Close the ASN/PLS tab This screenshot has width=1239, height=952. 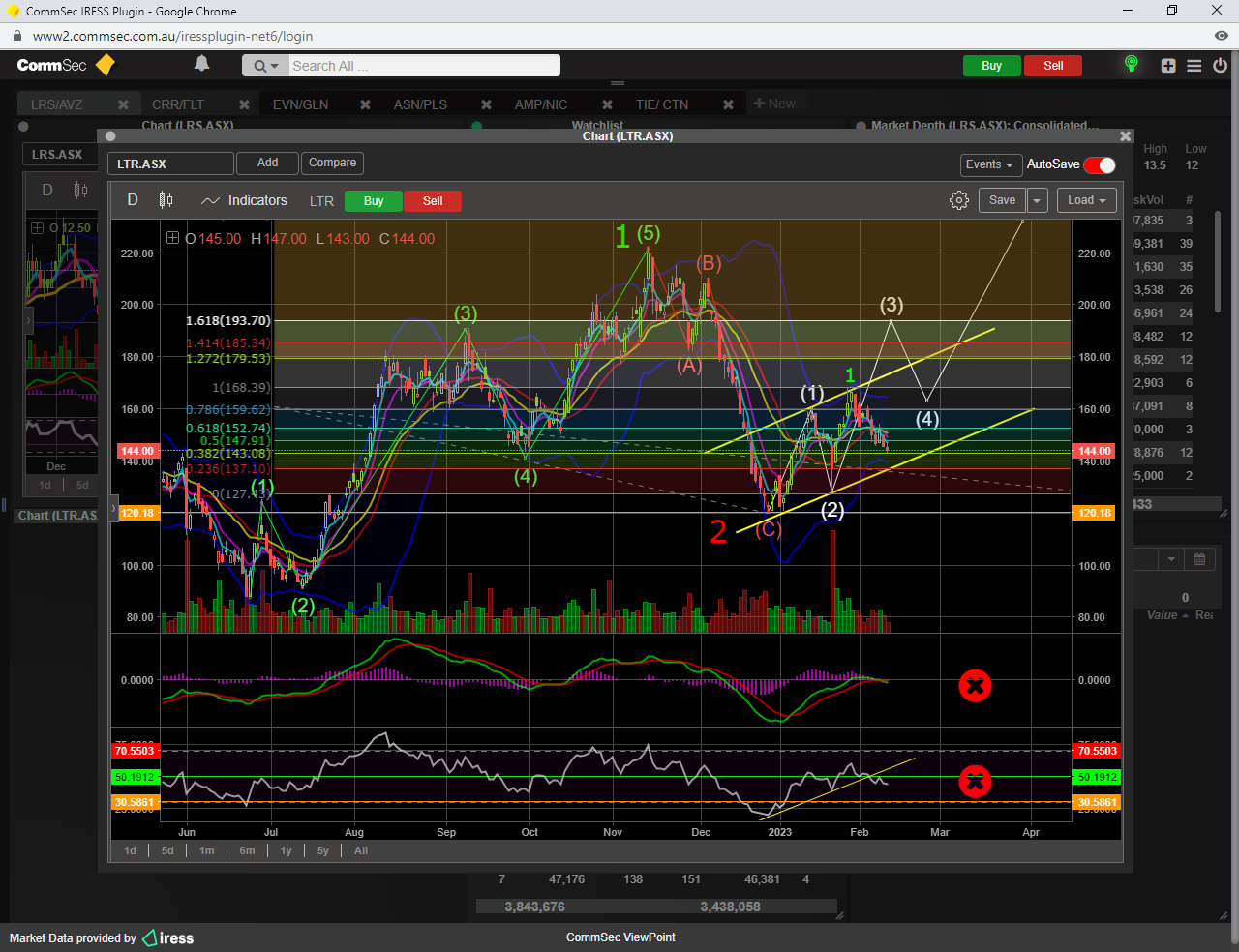tap(486, 104)
